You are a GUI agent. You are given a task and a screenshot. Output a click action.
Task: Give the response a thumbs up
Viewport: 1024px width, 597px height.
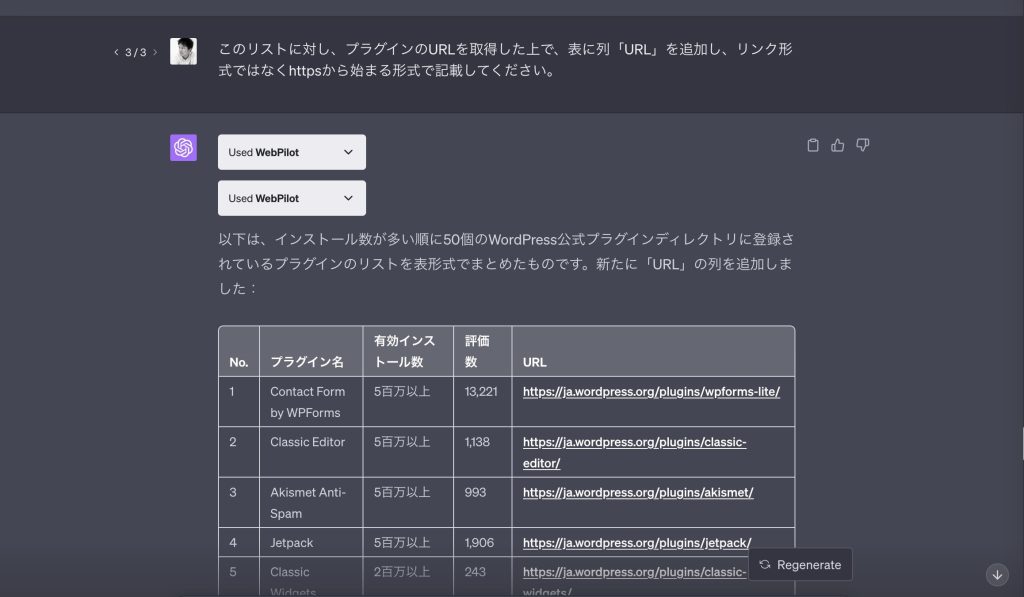click(x=837, y=145)
